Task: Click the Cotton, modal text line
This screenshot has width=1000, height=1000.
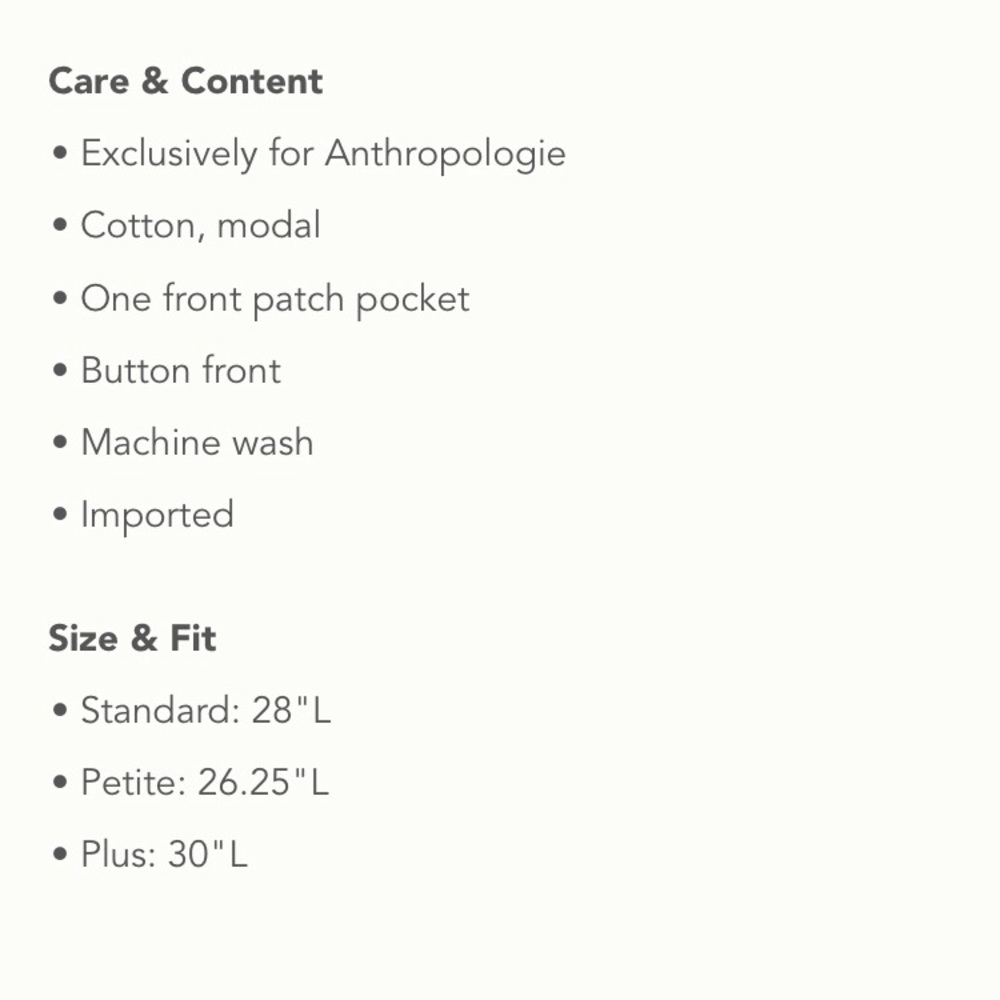Action: coord(201,226)
